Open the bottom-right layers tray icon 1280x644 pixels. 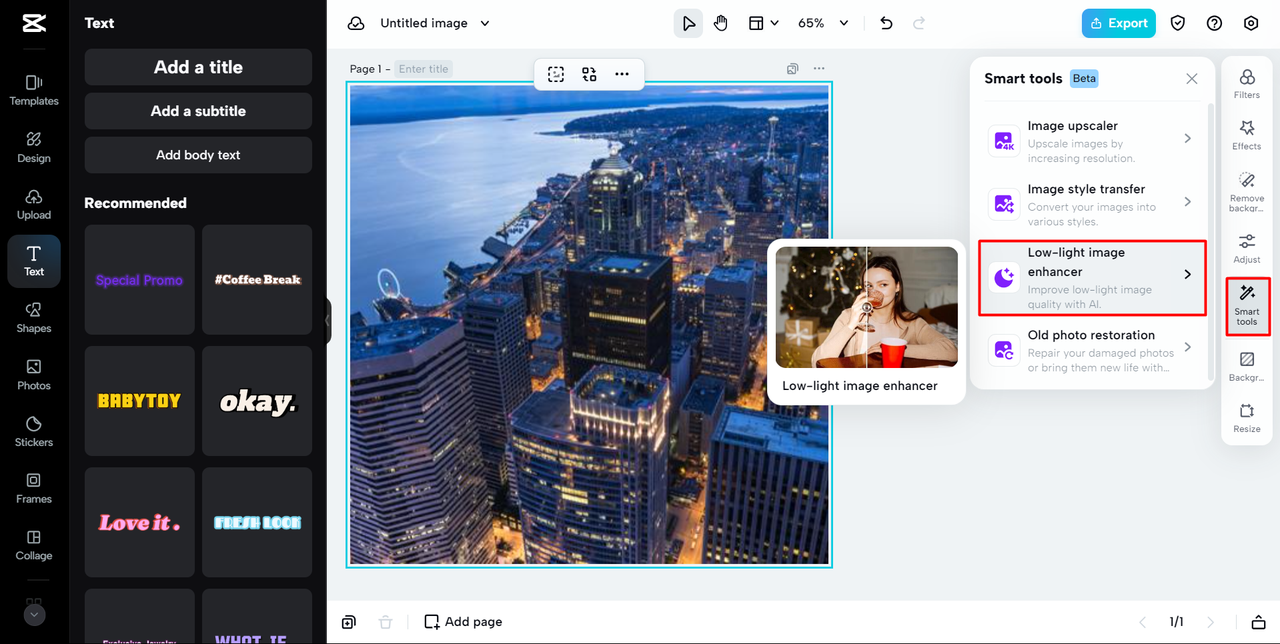pos(1259,622)
